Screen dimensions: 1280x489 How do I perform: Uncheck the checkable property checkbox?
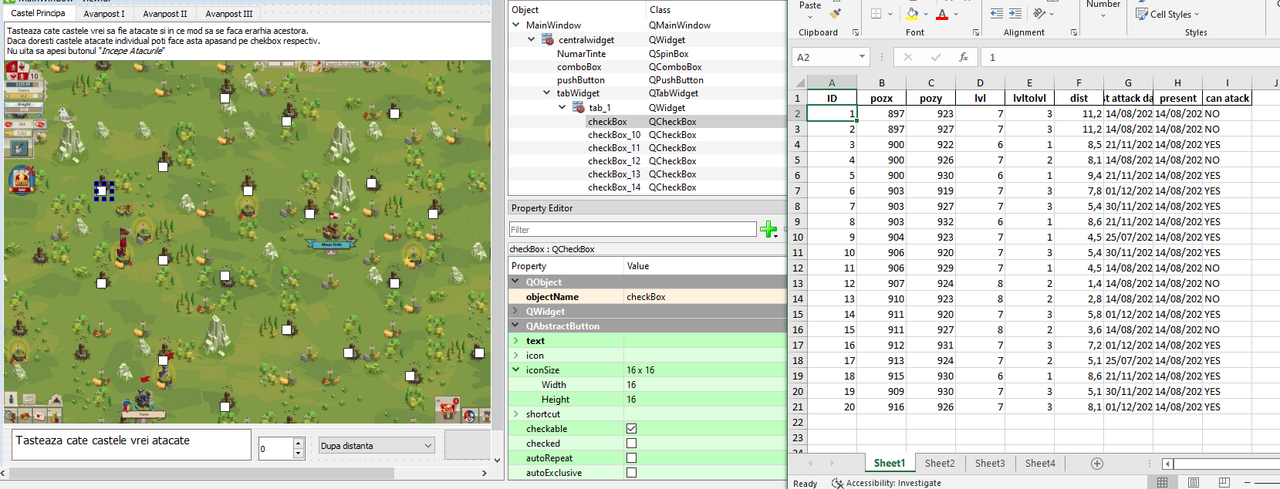point(631,428)
